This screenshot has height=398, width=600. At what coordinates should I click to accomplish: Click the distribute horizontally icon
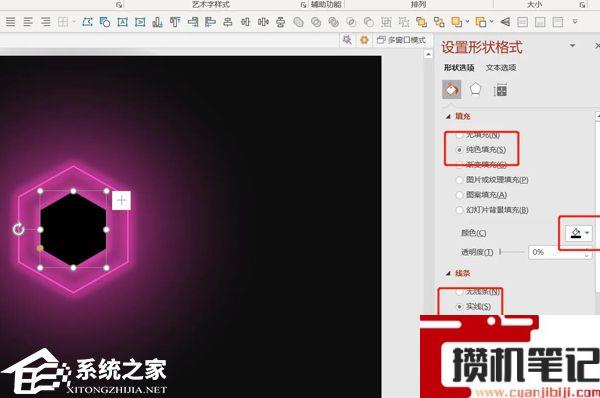coord(263,22)
